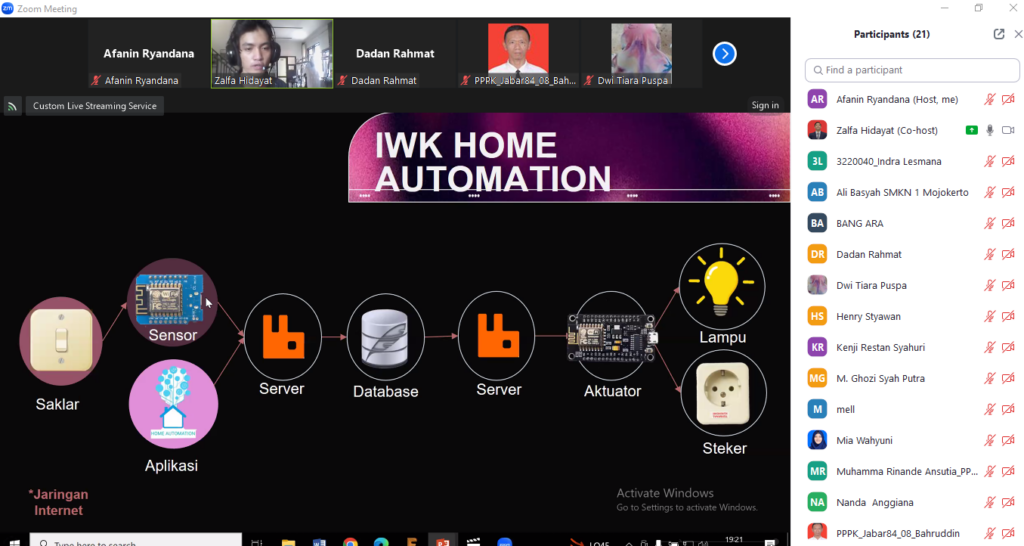The width and height of the screenshot is (1024, 546).
Task: Select the Zalfa Hidayat video tile
Action: point(272,54)
